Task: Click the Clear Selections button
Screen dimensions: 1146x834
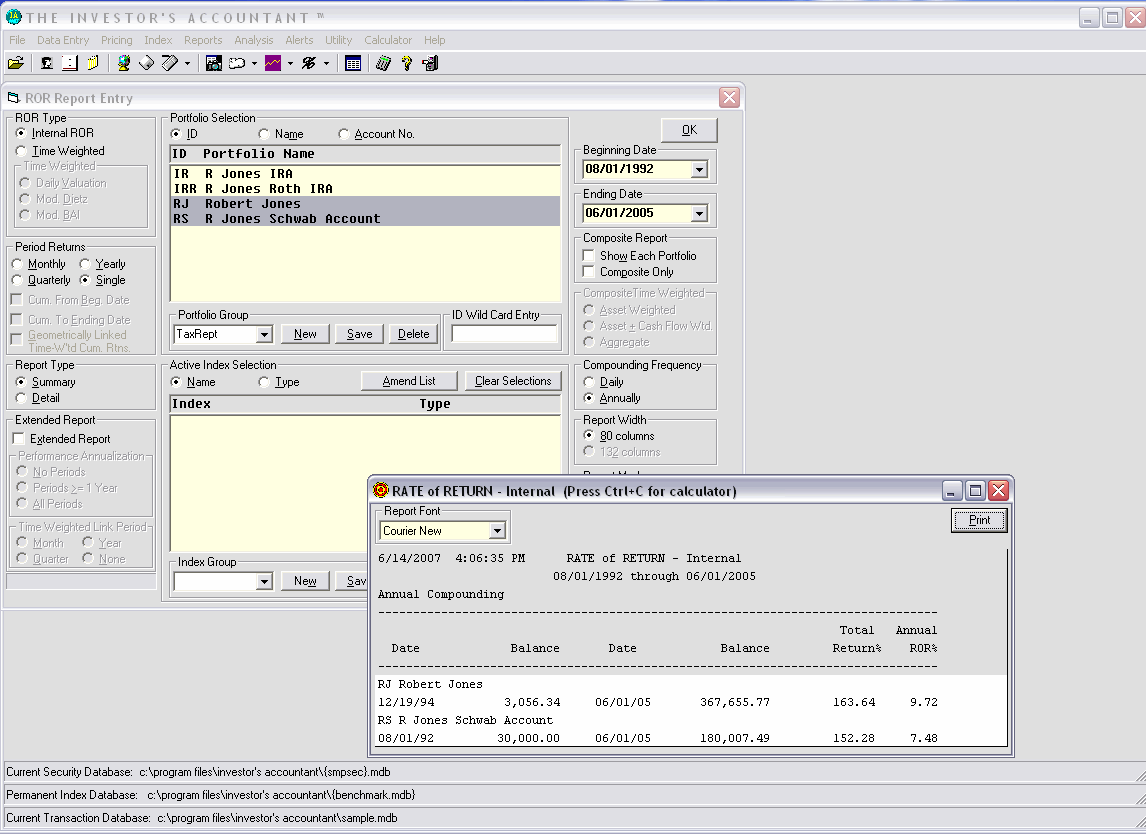Action: pyautogui.click(x=513, y=381)
